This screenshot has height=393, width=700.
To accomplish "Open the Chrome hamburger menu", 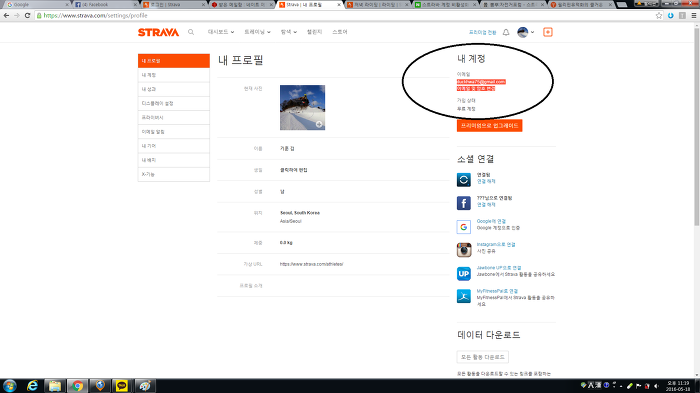I will [x=694, y=15].
